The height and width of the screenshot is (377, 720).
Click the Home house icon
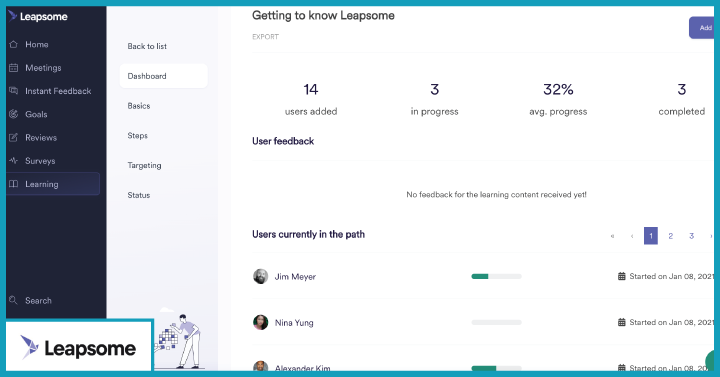click(x=14, y=45)
